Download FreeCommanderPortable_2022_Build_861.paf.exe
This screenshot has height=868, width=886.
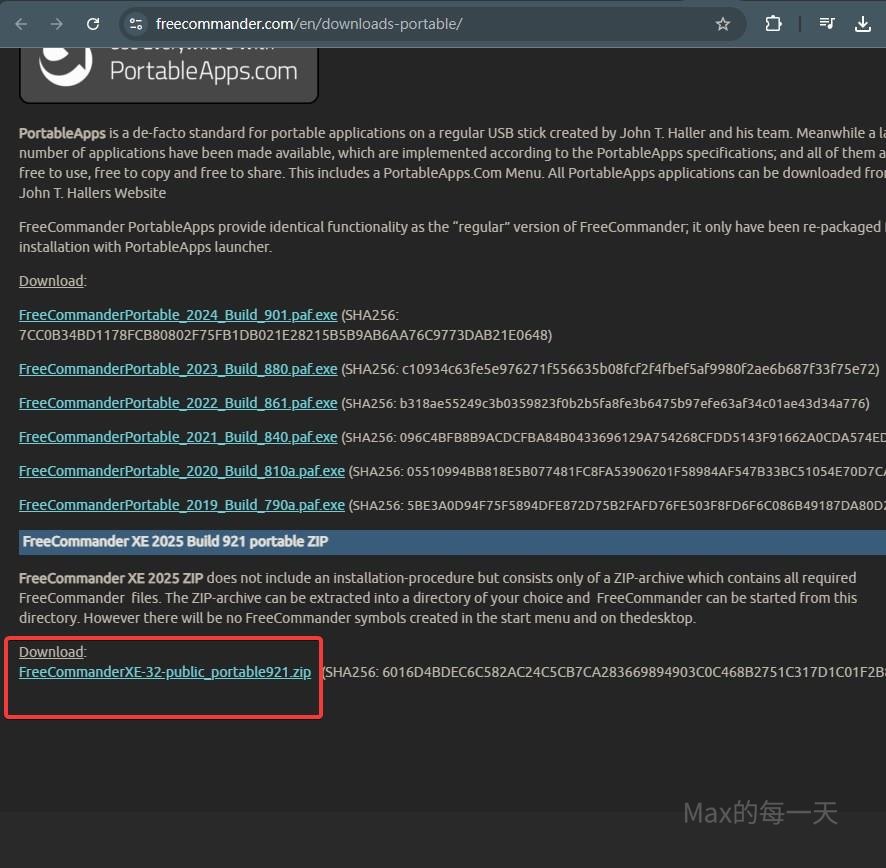coord(178,403)
